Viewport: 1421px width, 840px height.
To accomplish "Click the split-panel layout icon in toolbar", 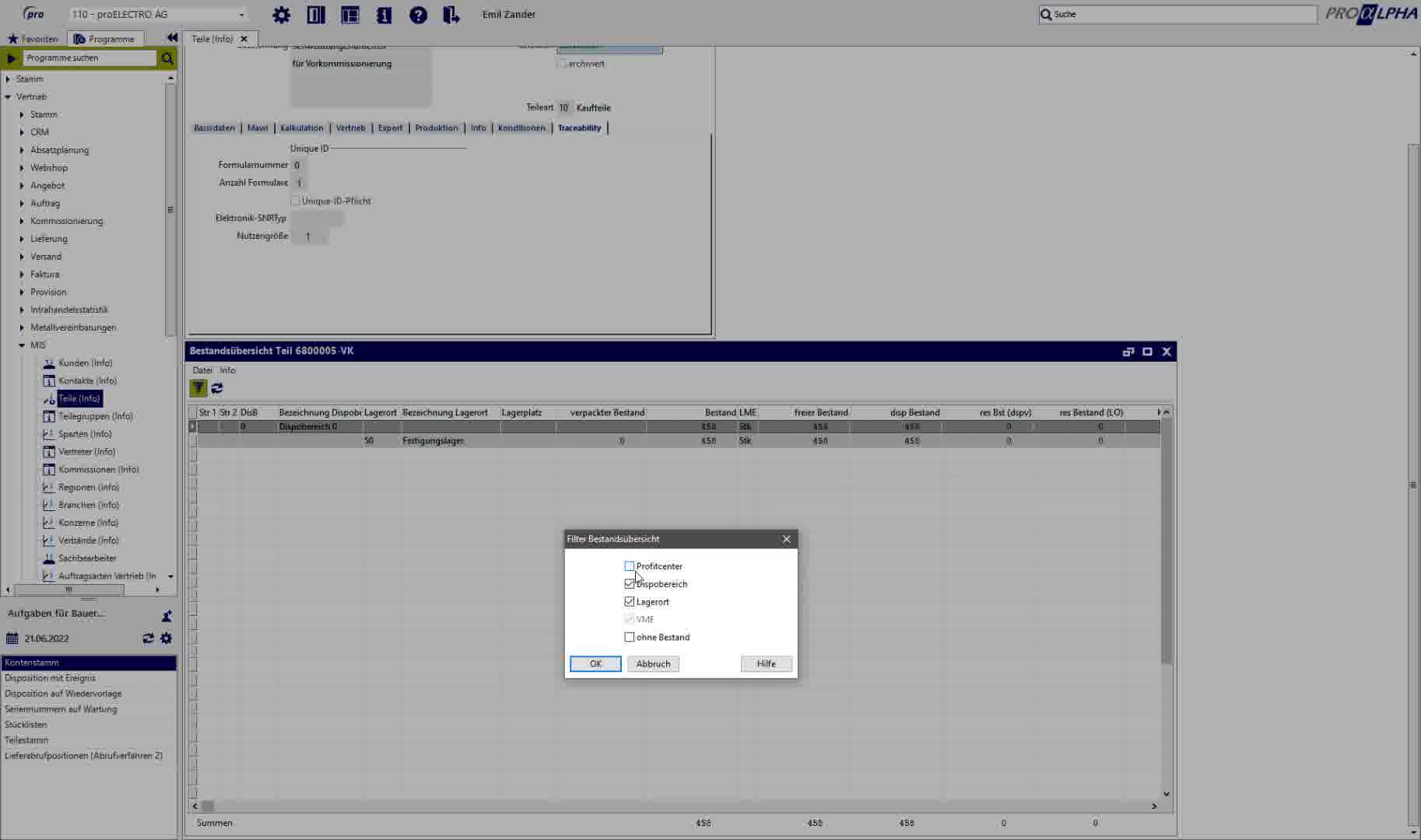I will (x=350, y=15).
